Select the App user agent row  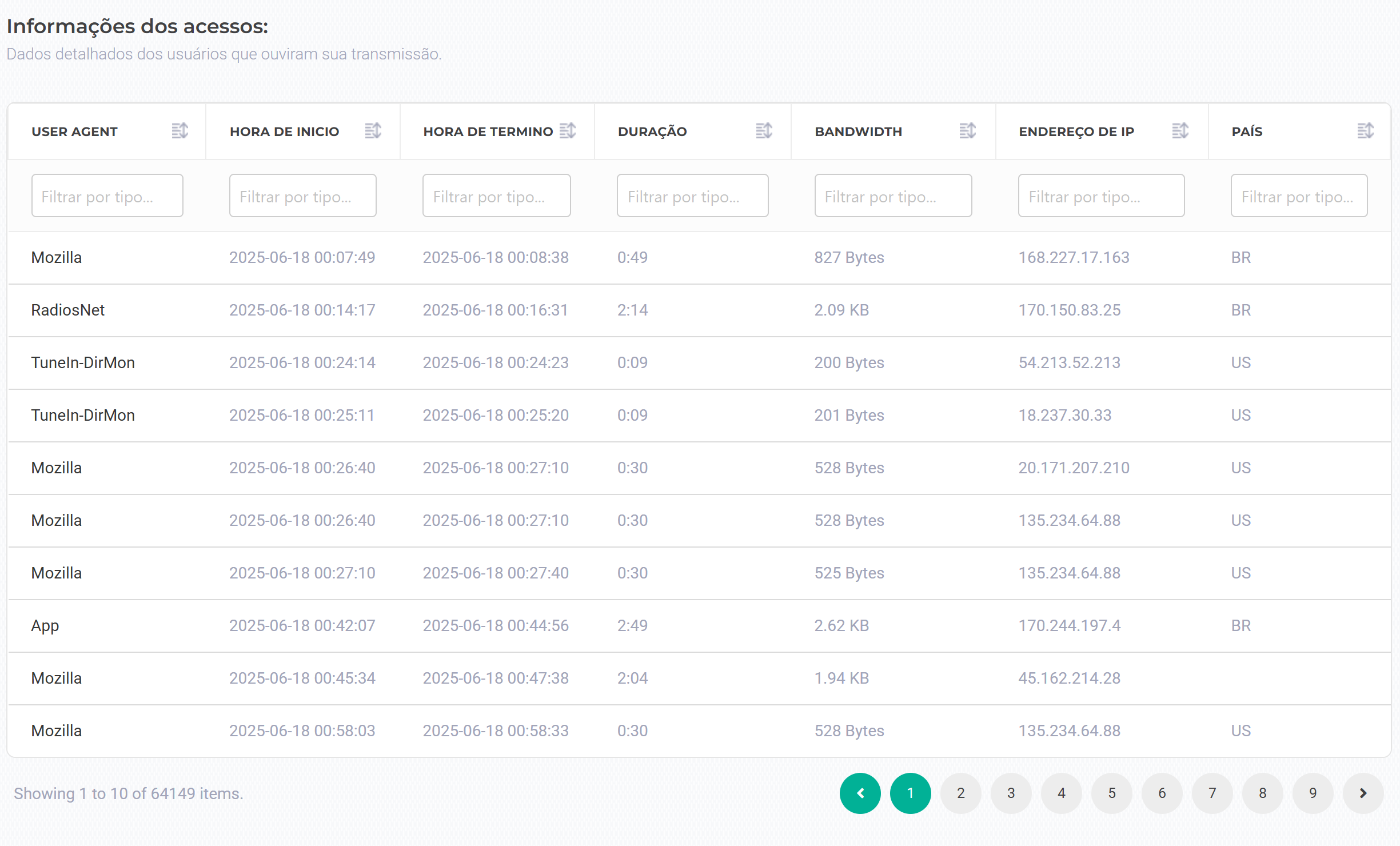[45, 625]
